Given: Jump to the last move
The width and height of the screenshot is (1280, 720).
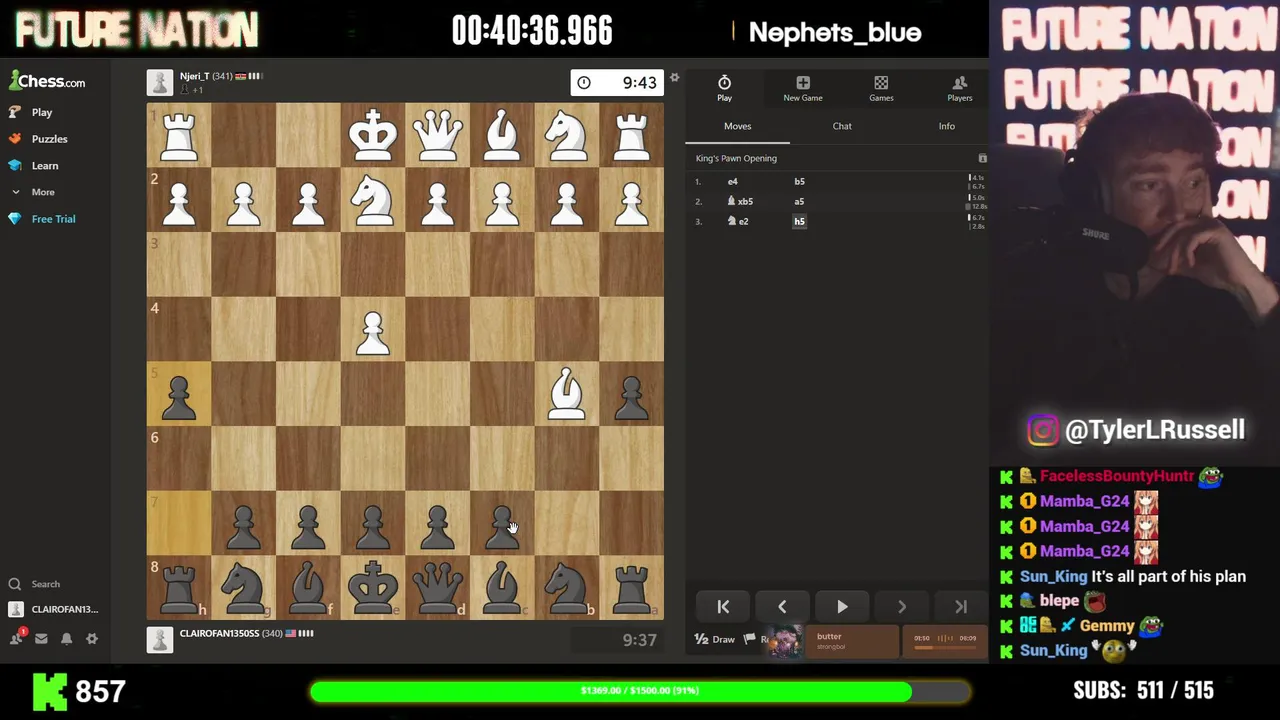Looking at the screenshot, I should coord(961,607).
